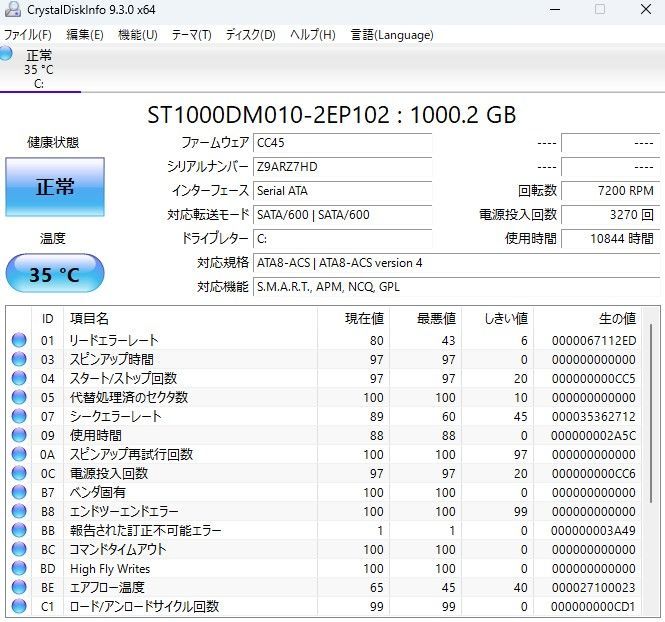This screenshot has height=622, width=665.
Task: Open the ディスク(D) menu
Action: click(x=250, y=34)
